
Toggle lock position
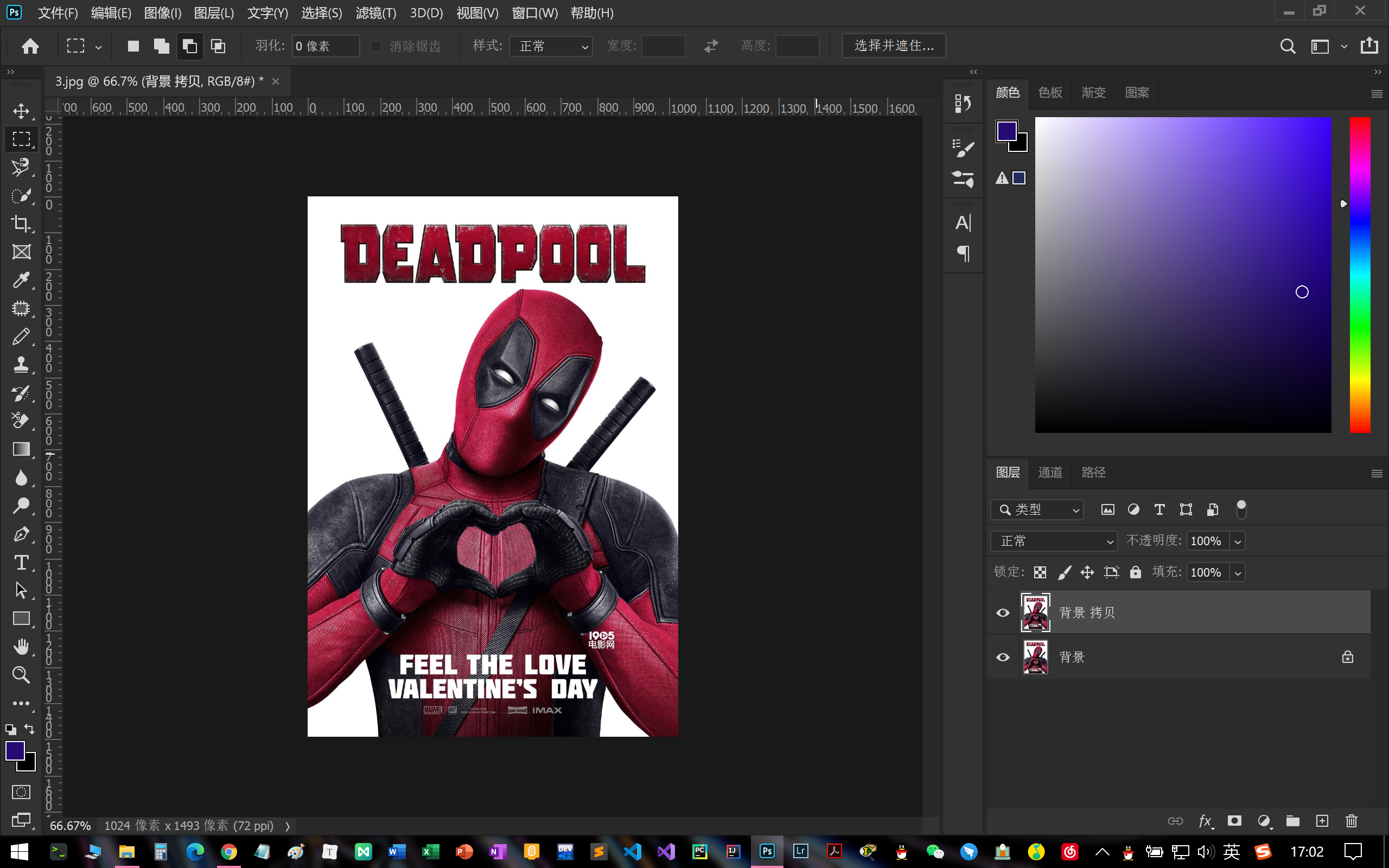pos(1087,572)
